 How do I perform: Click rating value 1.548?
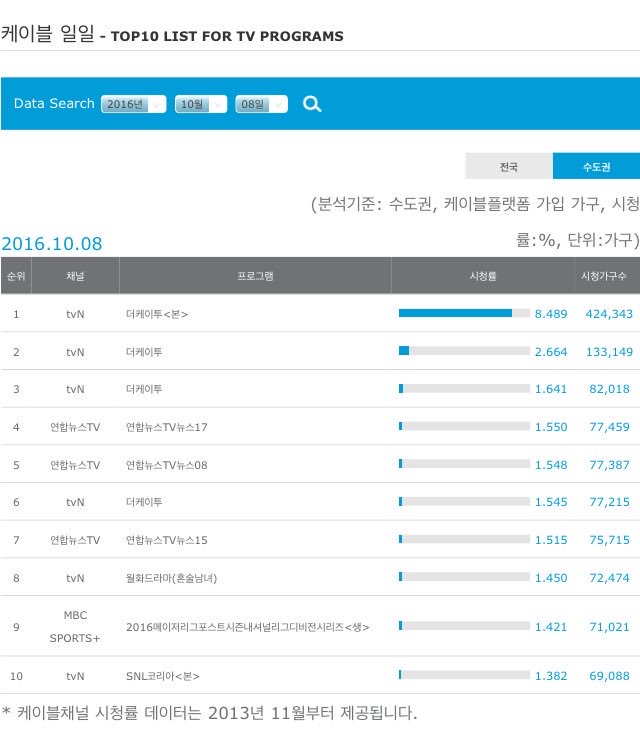point(551,465)
